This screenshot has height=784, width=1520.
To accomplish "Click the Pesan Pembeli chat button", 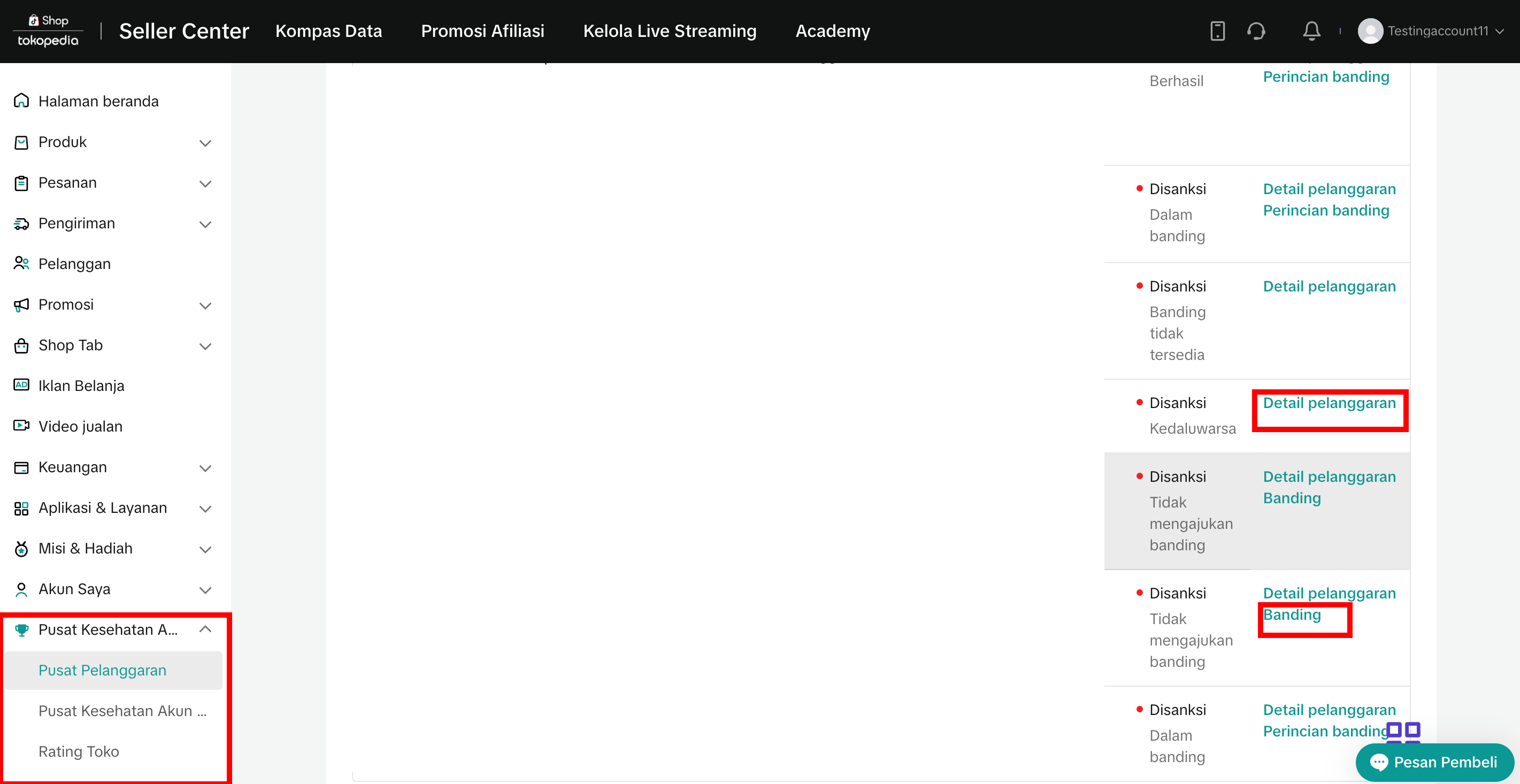I will 1434,762.
